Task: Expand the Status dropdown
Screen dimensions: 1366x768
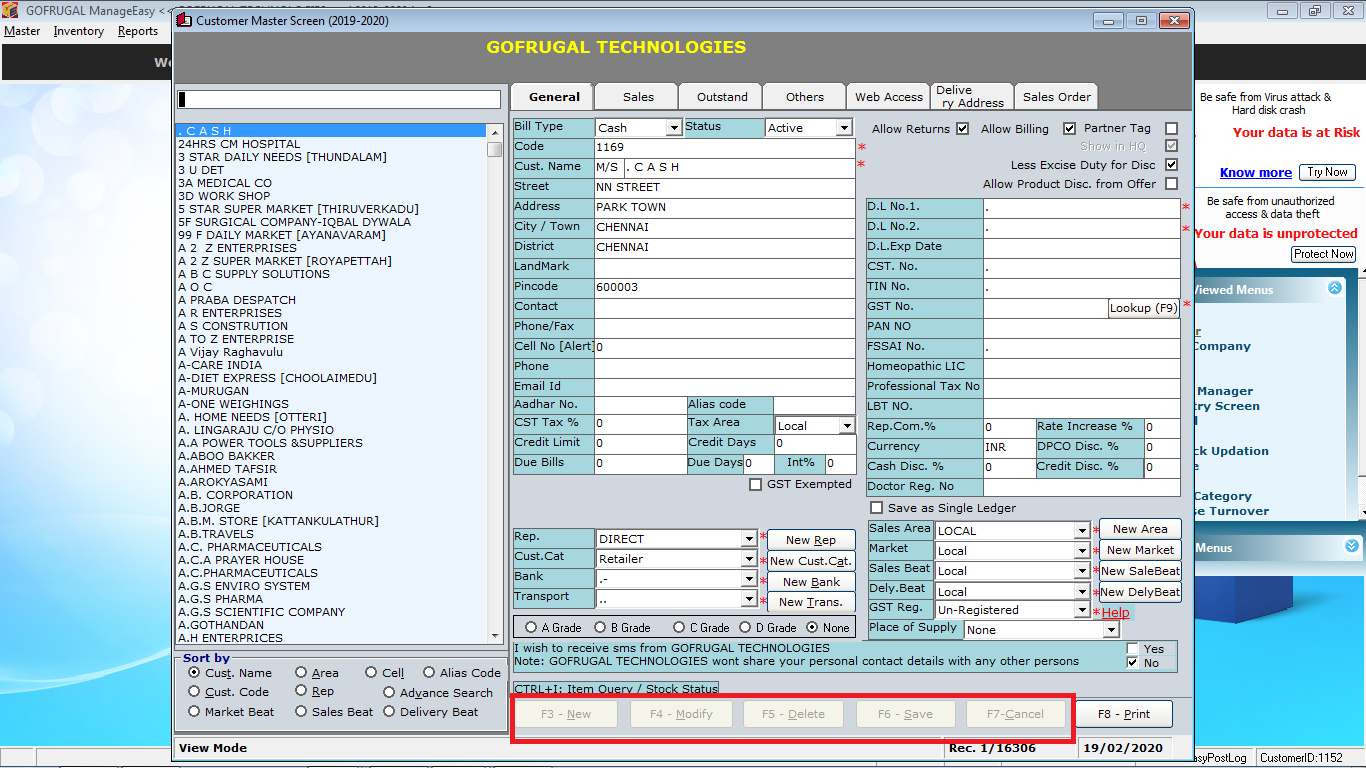Action: click(844, 128)
